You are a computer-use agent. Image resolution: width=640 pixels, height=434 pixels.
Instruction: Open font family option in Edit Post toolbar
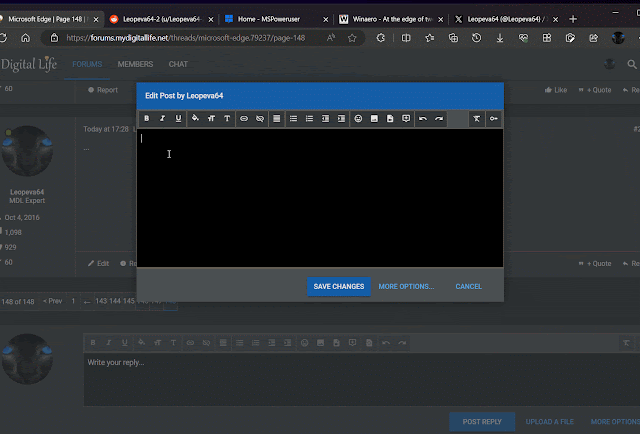point(227,118)
